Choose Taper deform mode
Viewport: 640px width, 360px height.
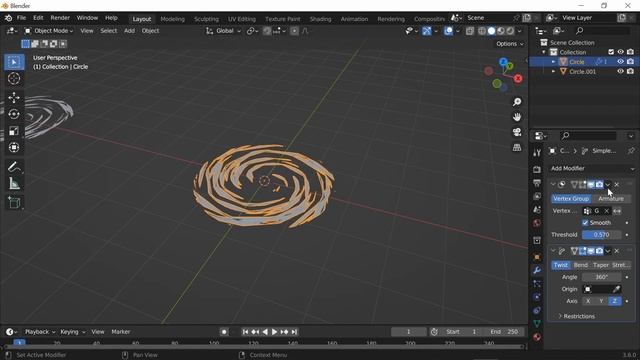(601, 265)
